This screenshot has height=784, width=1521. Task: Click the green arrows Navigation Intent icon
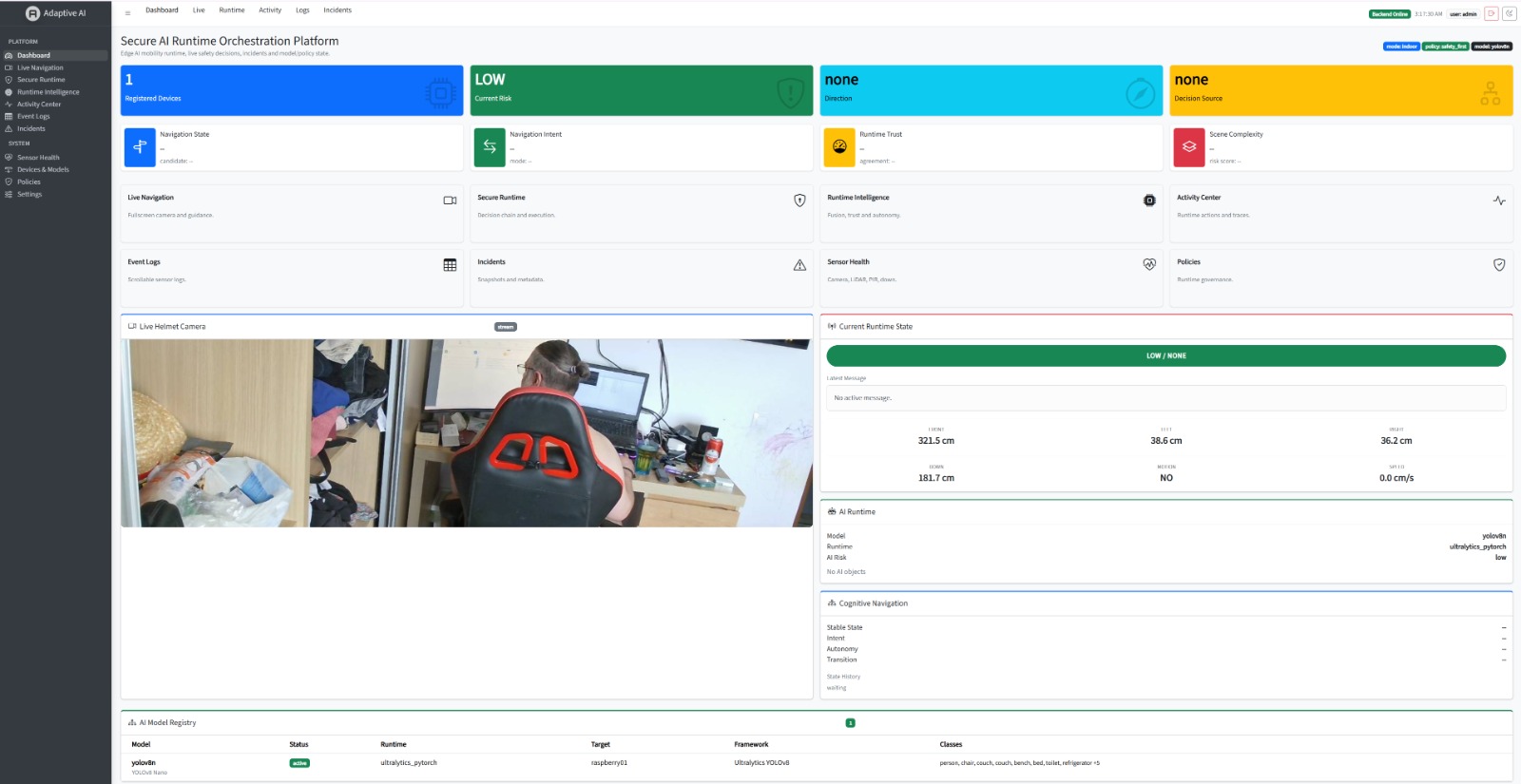click(490, 147)
